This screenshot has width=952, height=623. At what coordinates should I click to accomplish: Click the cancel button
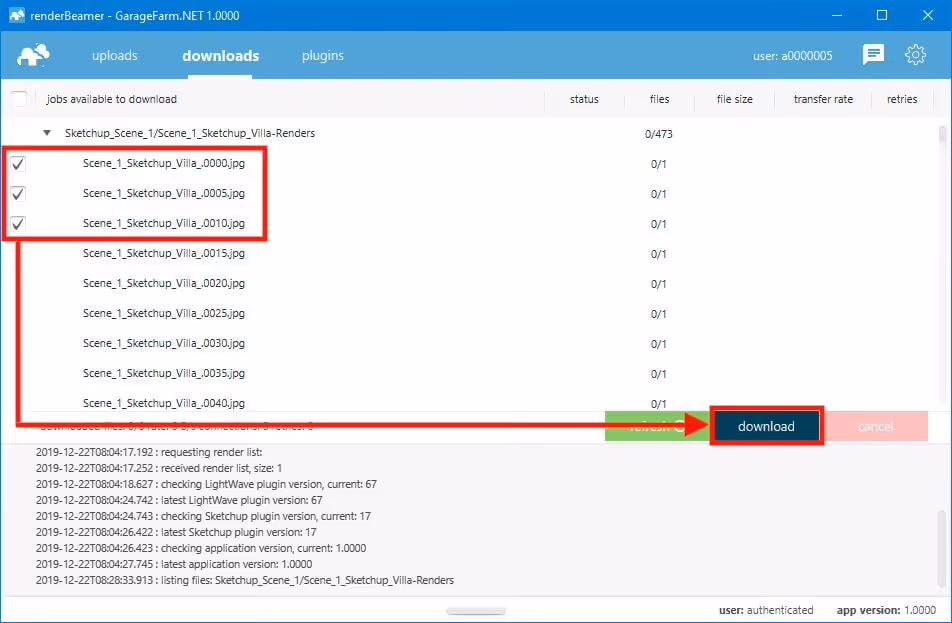pyautogui.click(x=875, y=426)
